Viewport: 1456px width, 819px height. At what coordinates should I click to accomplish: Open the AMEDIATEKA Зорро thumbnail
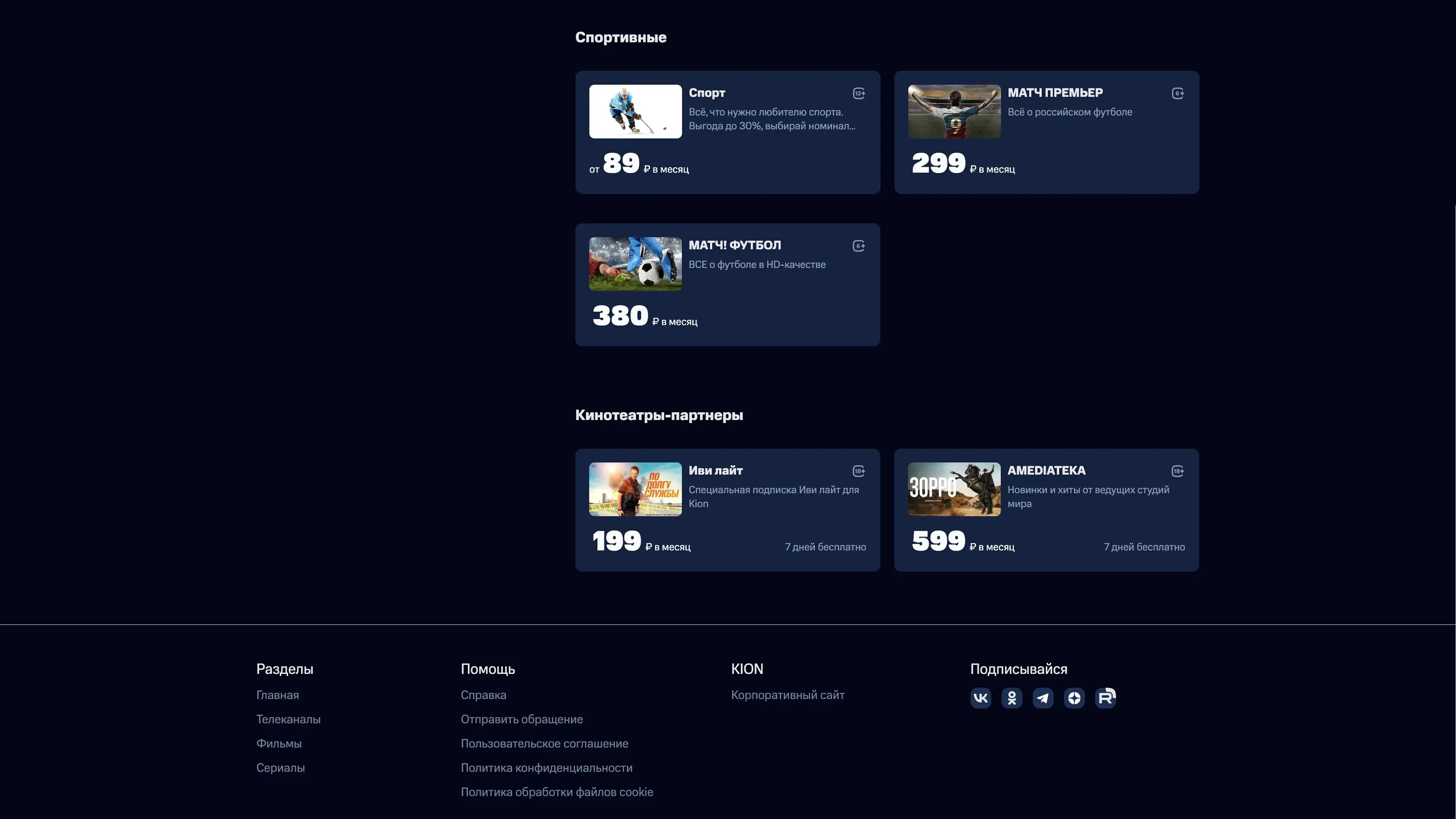click(x=954, y=489)
